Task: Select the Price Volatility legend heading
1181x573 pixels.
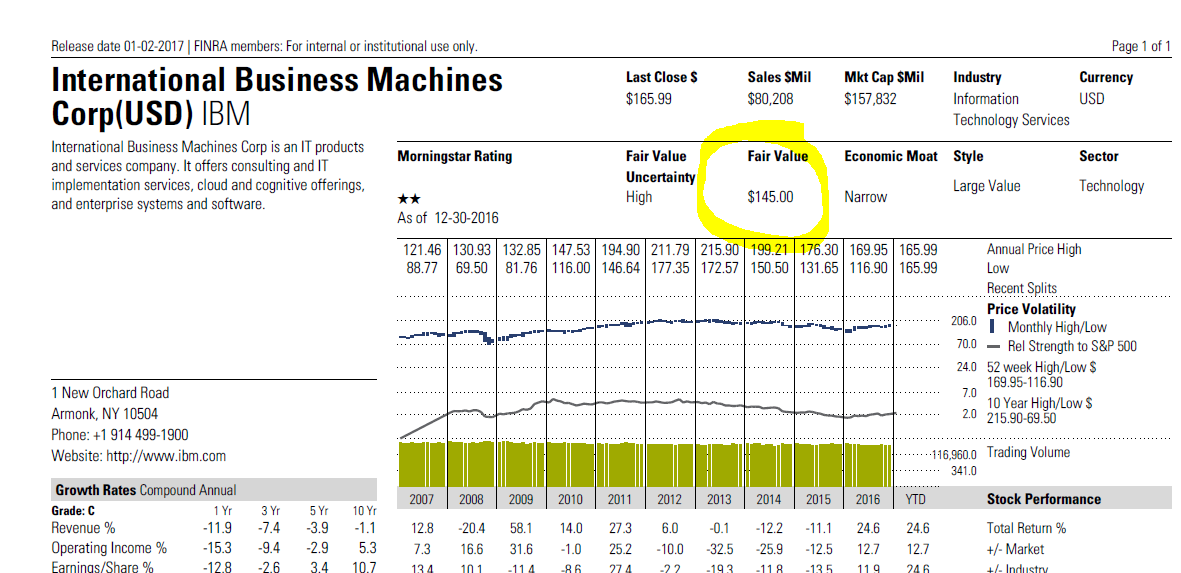Action: [1031, 309]
